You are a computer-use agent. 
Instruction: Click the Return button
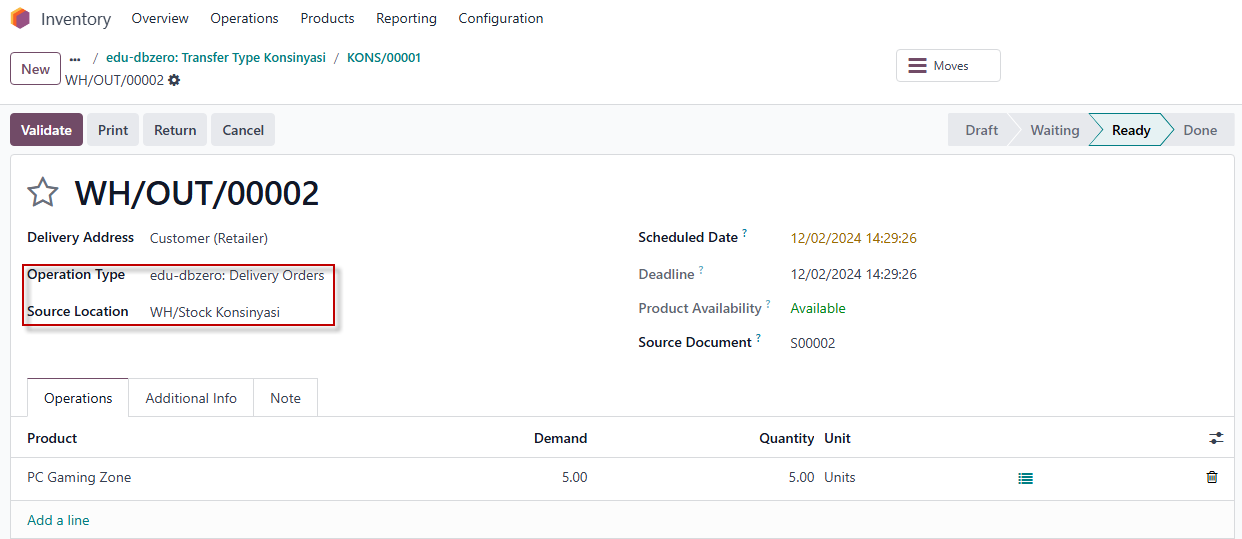click(175, 130)
